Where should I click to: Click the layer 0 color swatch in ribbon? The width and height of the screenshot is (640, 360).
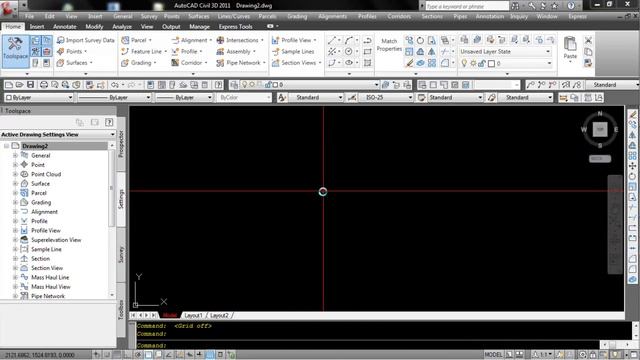coord(491,63)
